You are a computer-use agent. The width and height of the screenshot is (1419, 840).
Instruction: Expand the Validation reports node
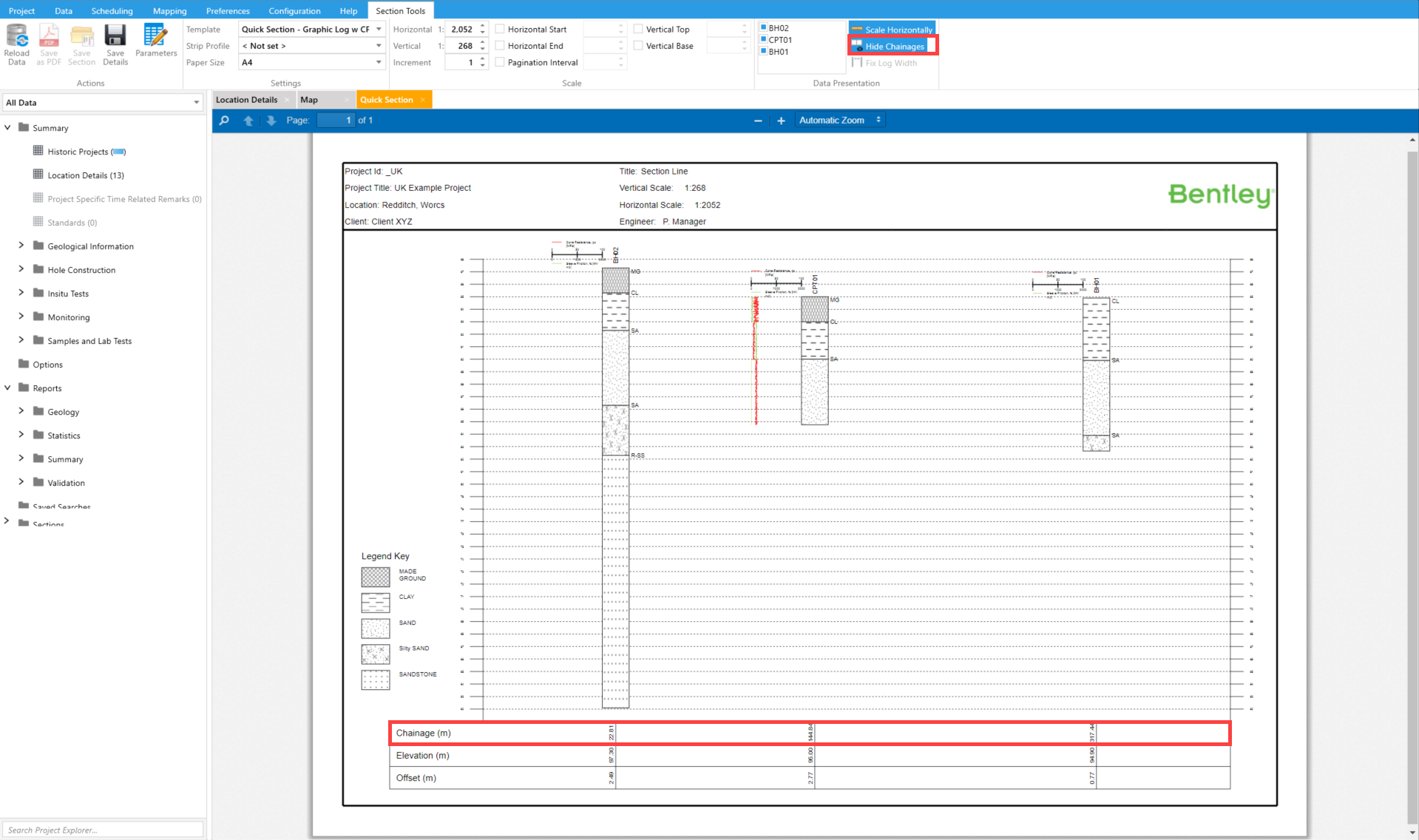tap(21, 482)
